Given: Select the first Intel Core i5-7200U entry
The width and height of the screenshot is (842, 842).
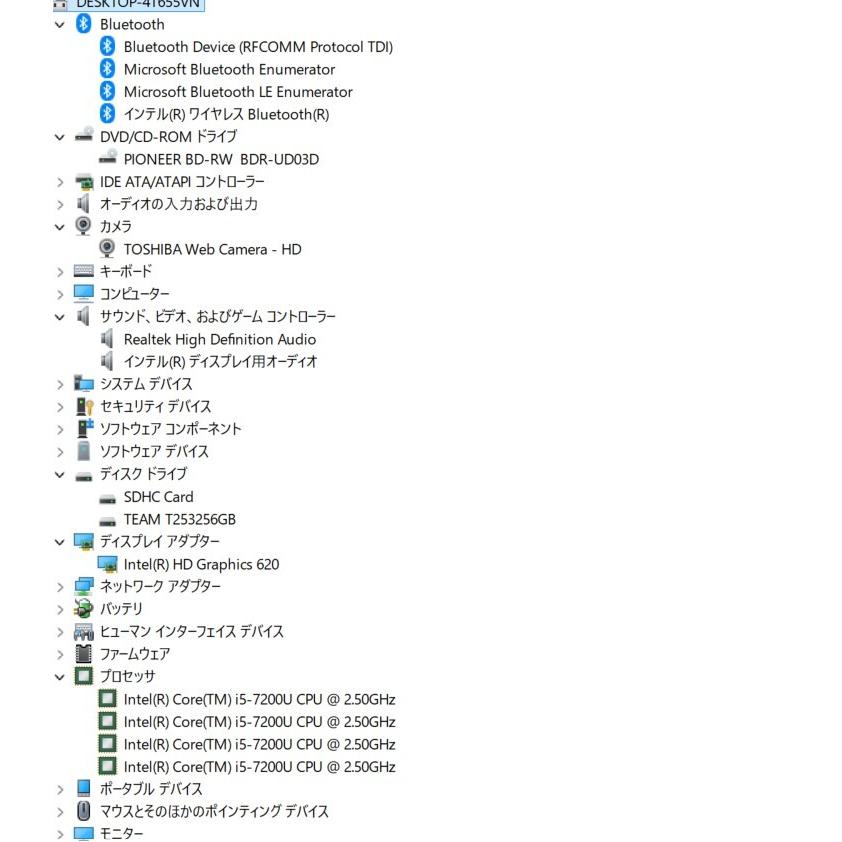Looking at the screenshot, I should (259, 699).
